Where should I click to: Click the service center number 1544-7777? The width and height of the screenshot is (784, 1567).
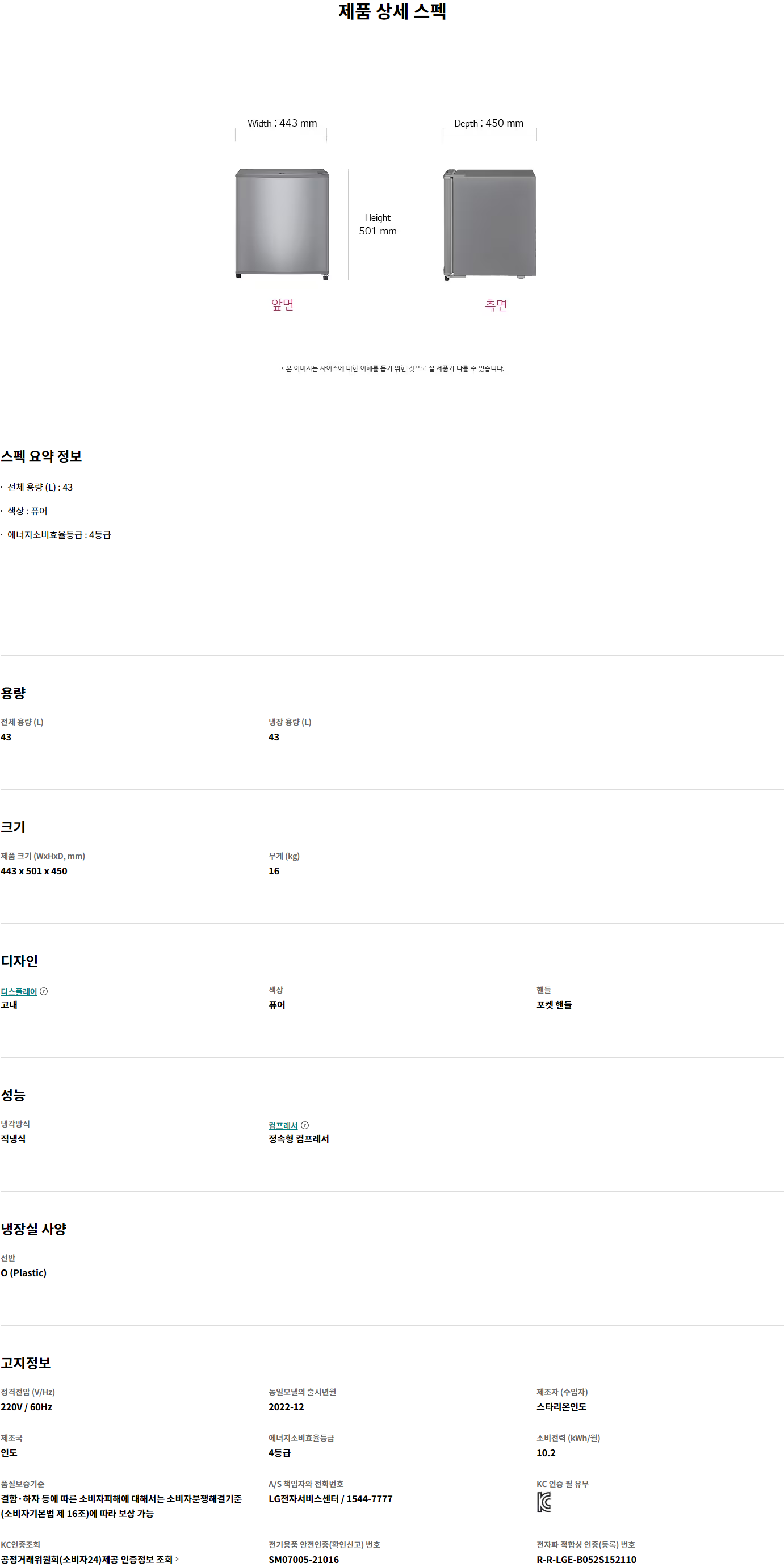[369, 1499]
